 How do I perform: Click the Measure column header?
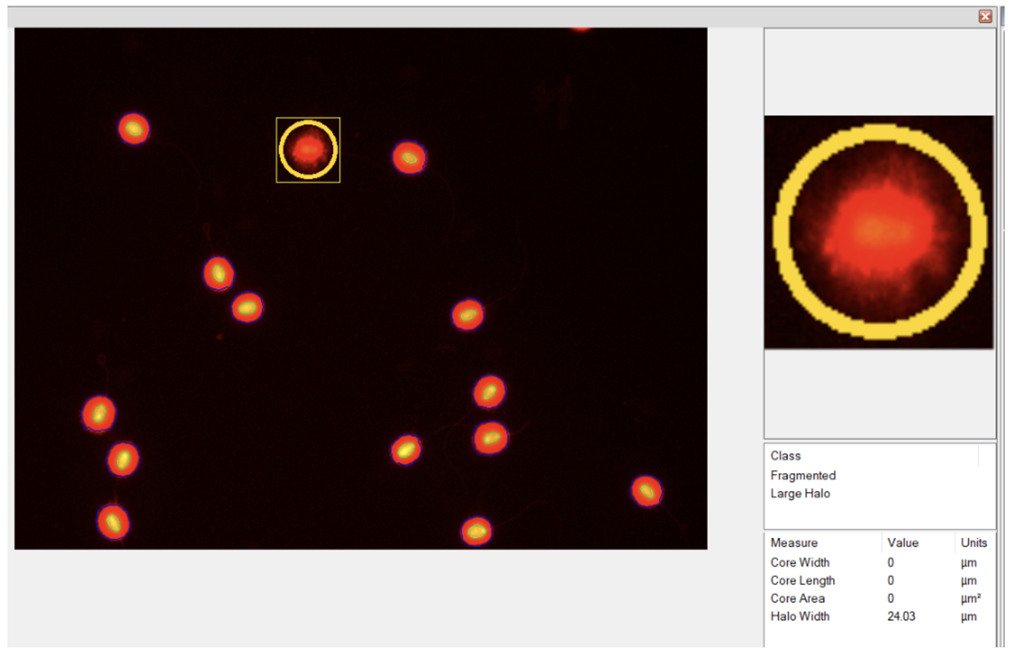click(794, 543)
